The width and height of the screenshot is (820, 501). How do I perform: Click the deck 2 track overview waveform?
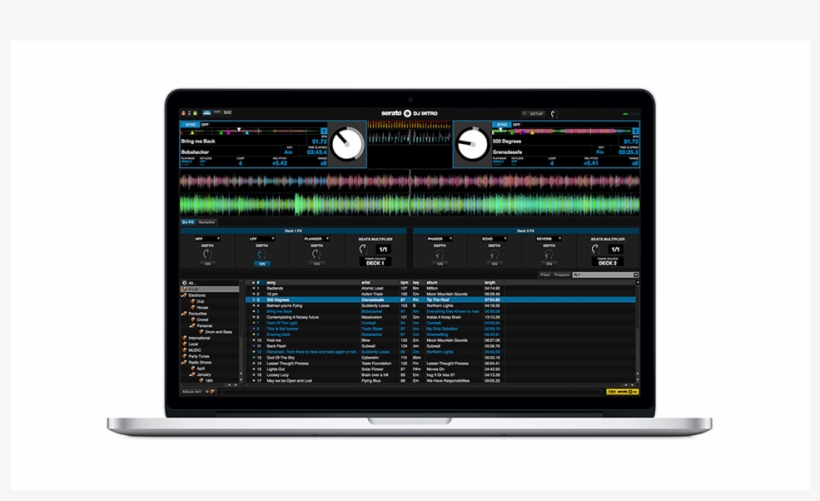[x=562, y=131]
